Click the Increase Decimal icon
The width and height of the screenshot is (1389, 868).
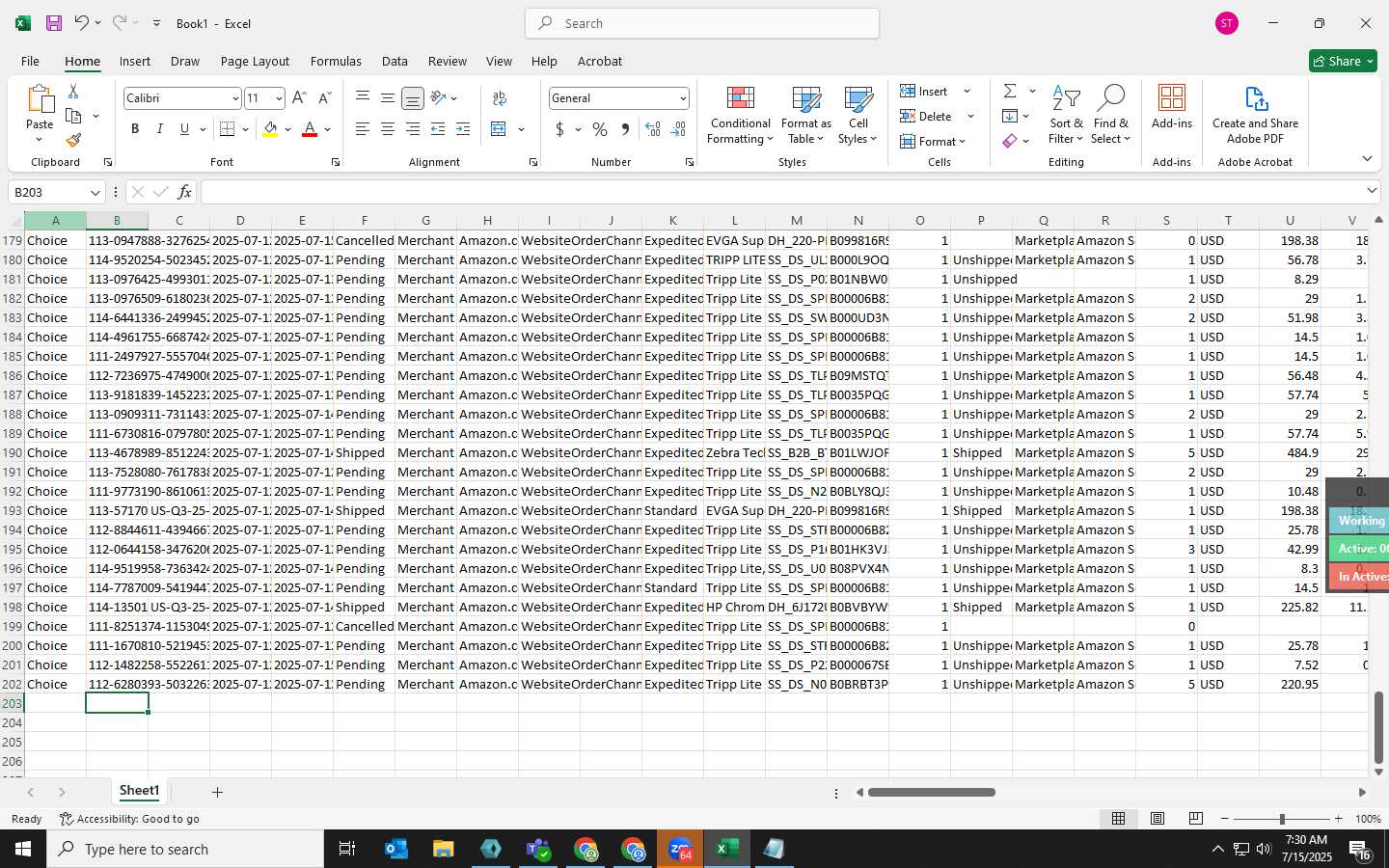pos(653,129)
